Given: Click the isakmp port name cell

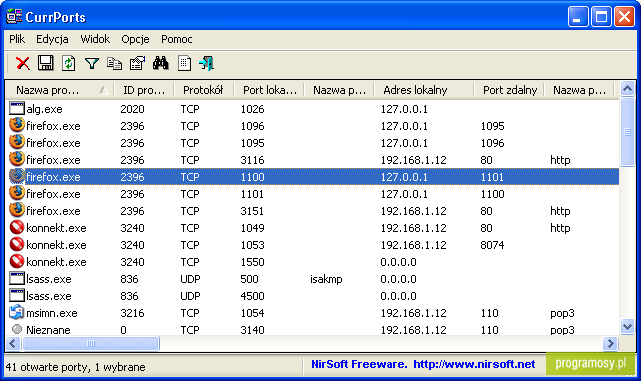Looking at the screenshot, I should coord(326,279).
